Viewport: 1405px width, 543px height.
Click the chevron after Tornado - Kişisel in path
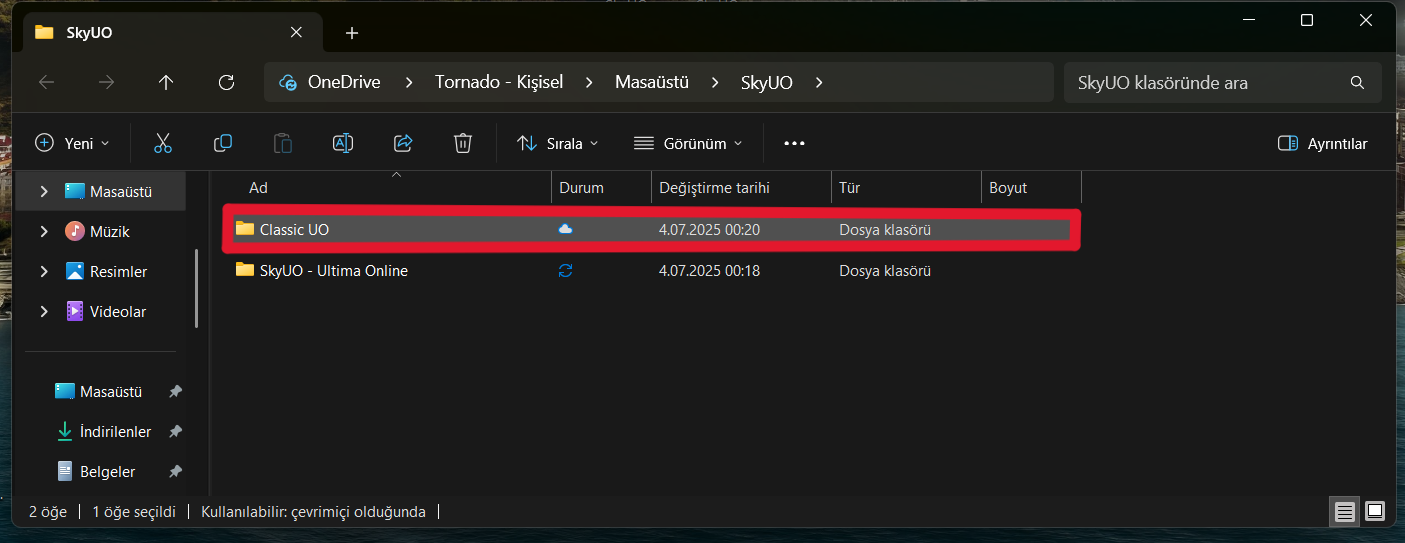click(589, 83)
